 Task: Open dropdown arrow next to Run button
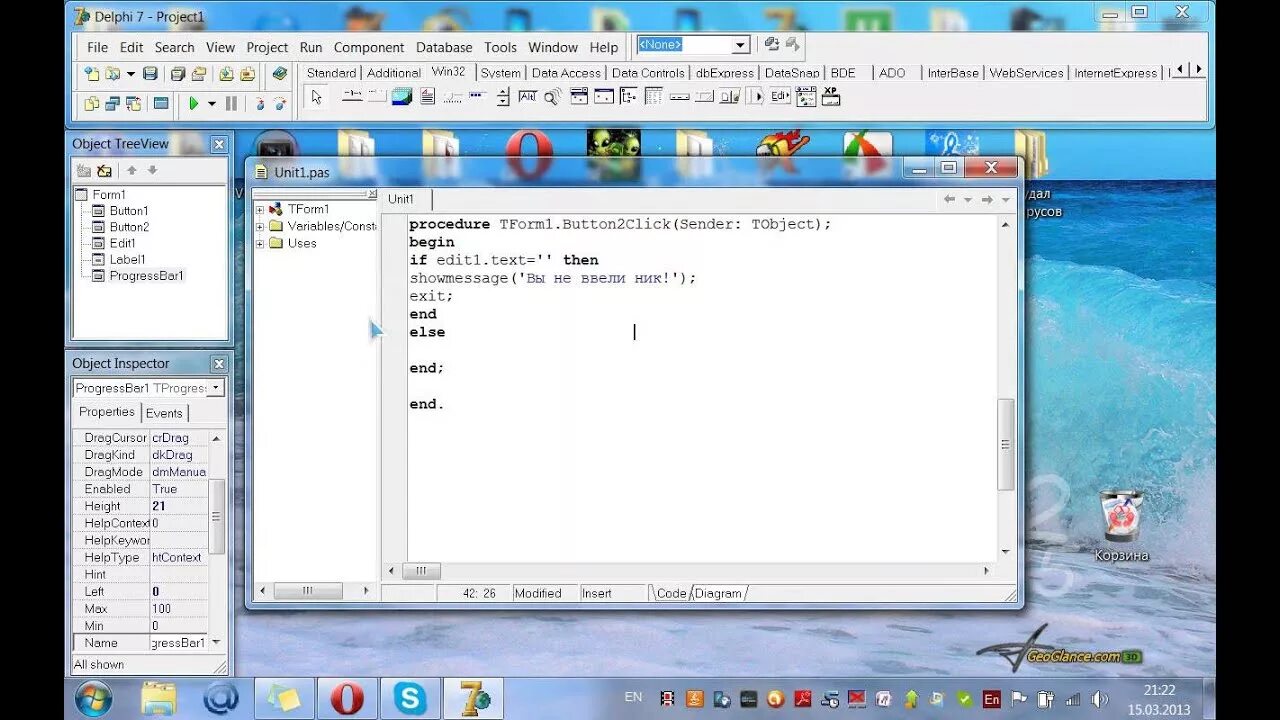click(x=212, y=103)
